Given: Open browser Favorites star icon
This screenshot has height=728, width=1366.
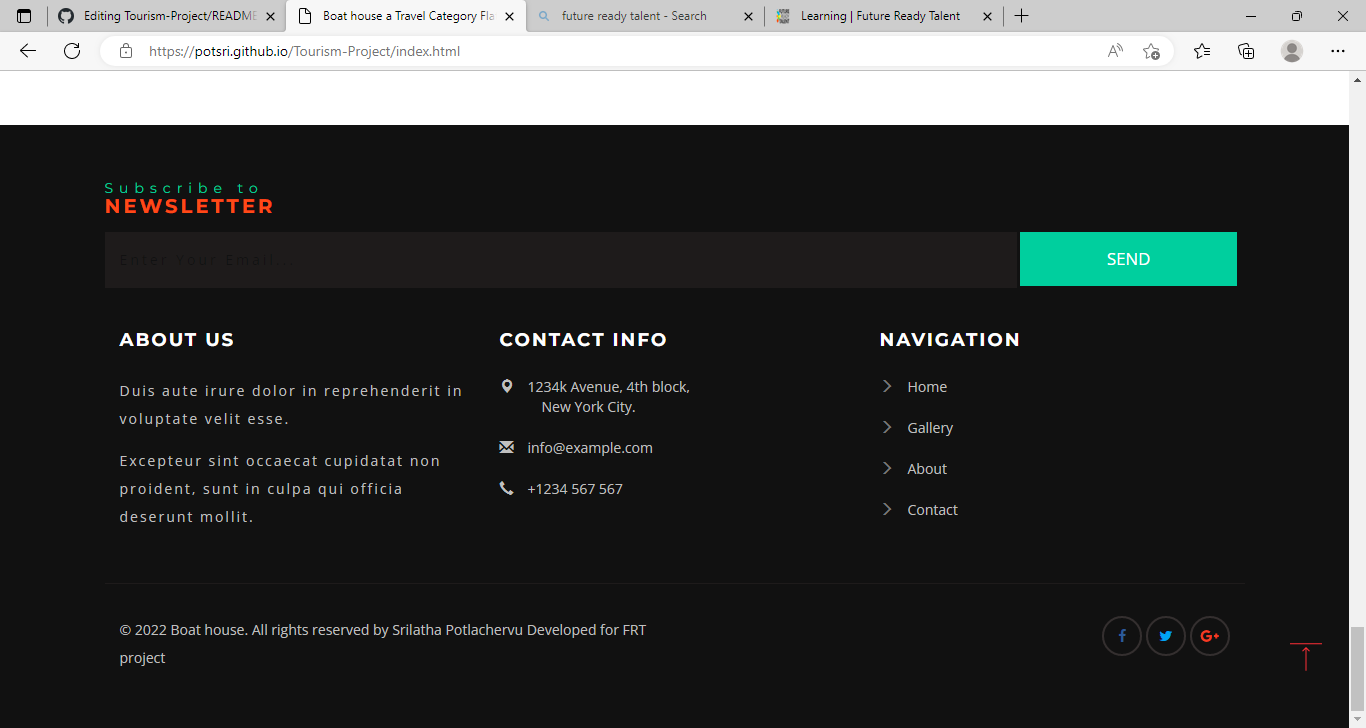Looking at the screenshot, I should coord(1202,50).
